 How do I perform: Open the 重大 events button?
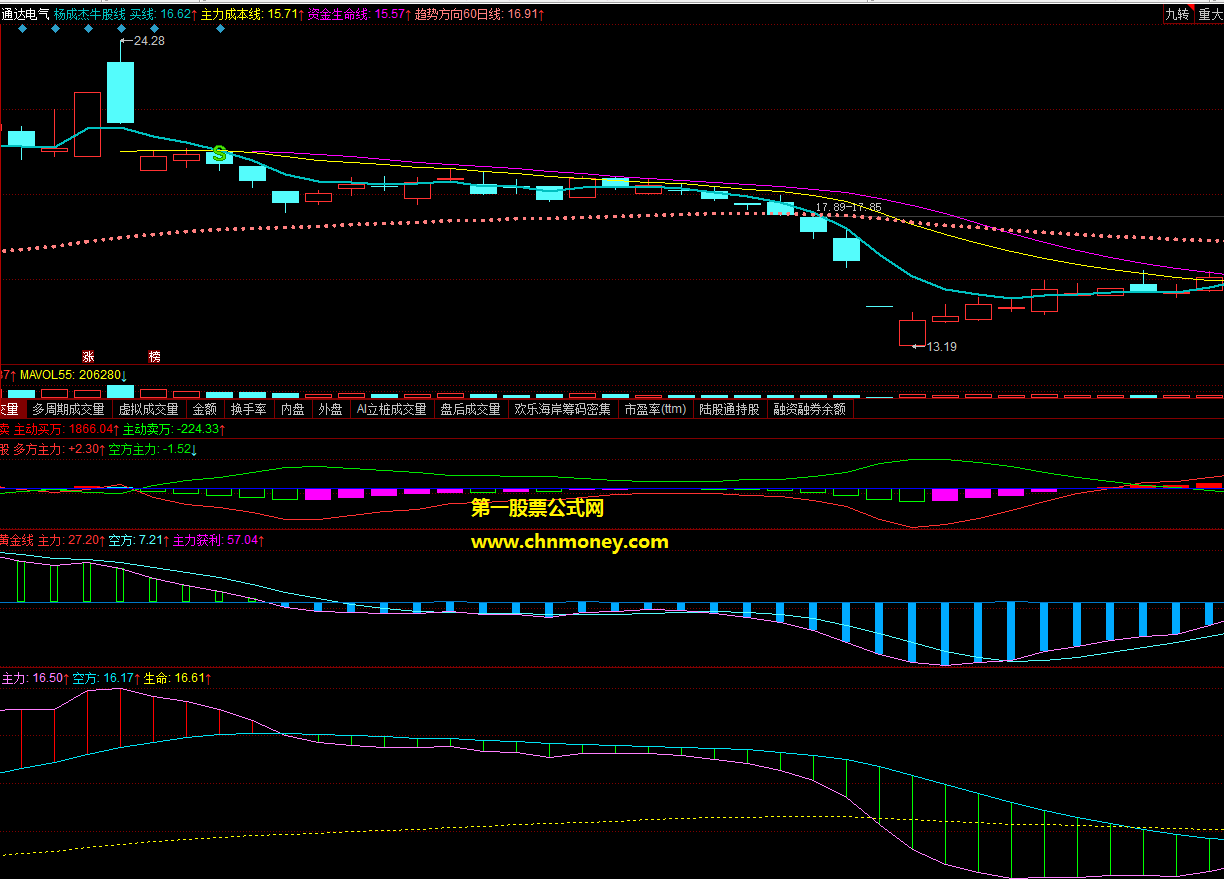pos(1210,14)
